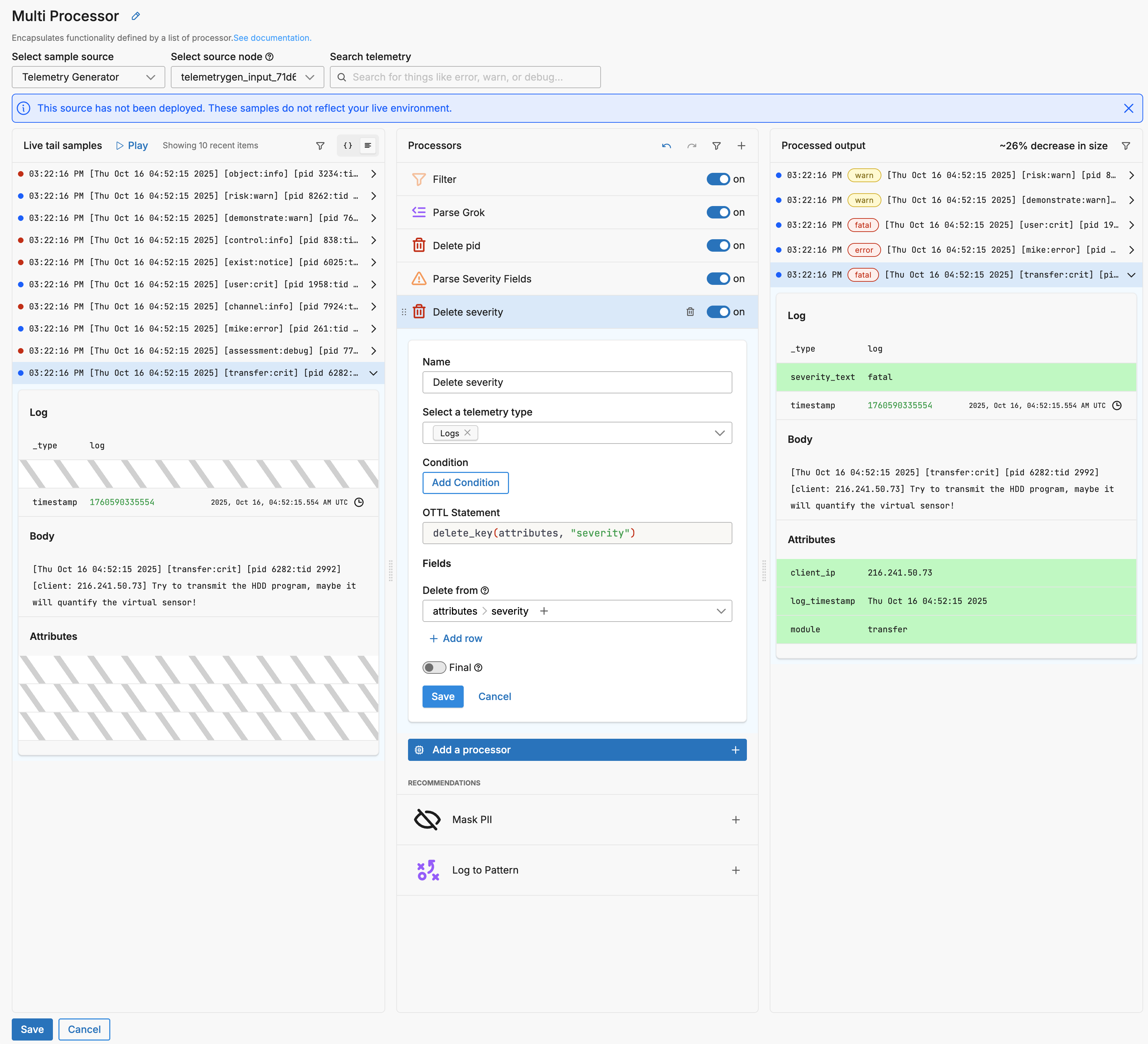Click clock icon beside processed output timestamp
1148x1044 pixels.
tap(1117, 405)
